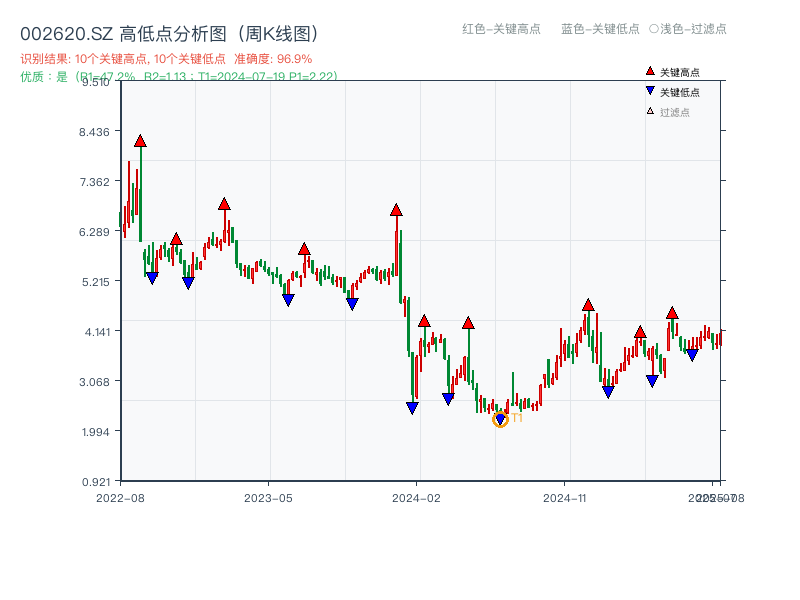Viewport: 800px width, 600px height.
Task: Select the second red key-high triangle near 6.1
Action: pyautogui.click(x=176, y=239)
